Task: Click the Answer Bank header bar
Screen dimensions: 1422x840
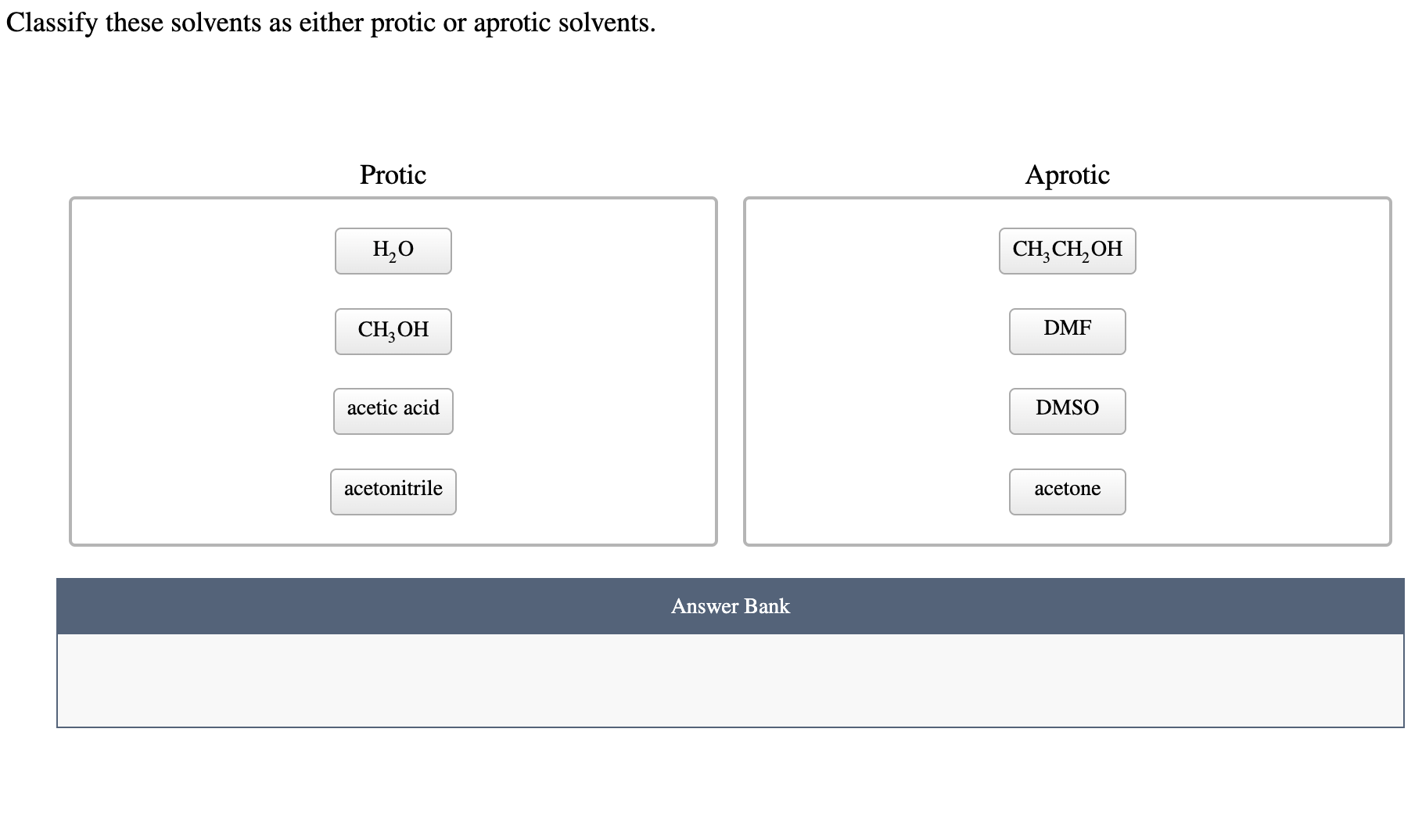Action: (x=730, y=606)
